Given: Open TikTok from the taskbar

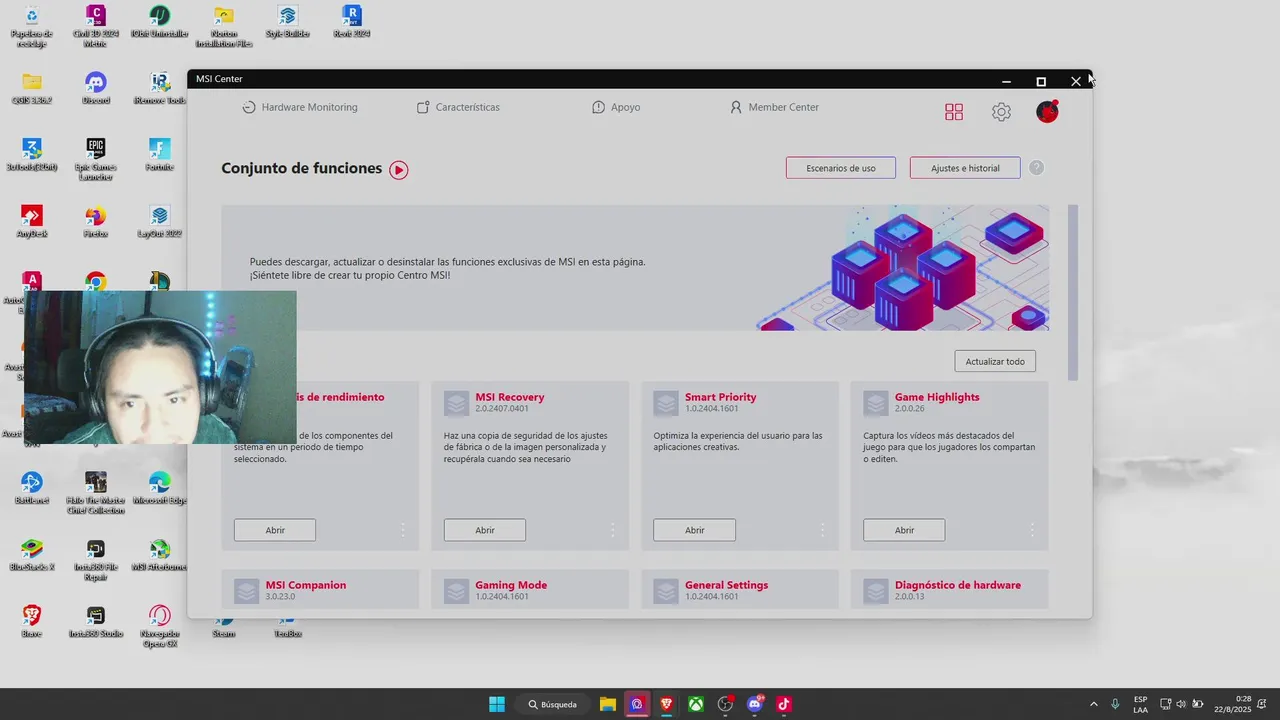Looking at the screenshot, I should click(x=783, y=704).
